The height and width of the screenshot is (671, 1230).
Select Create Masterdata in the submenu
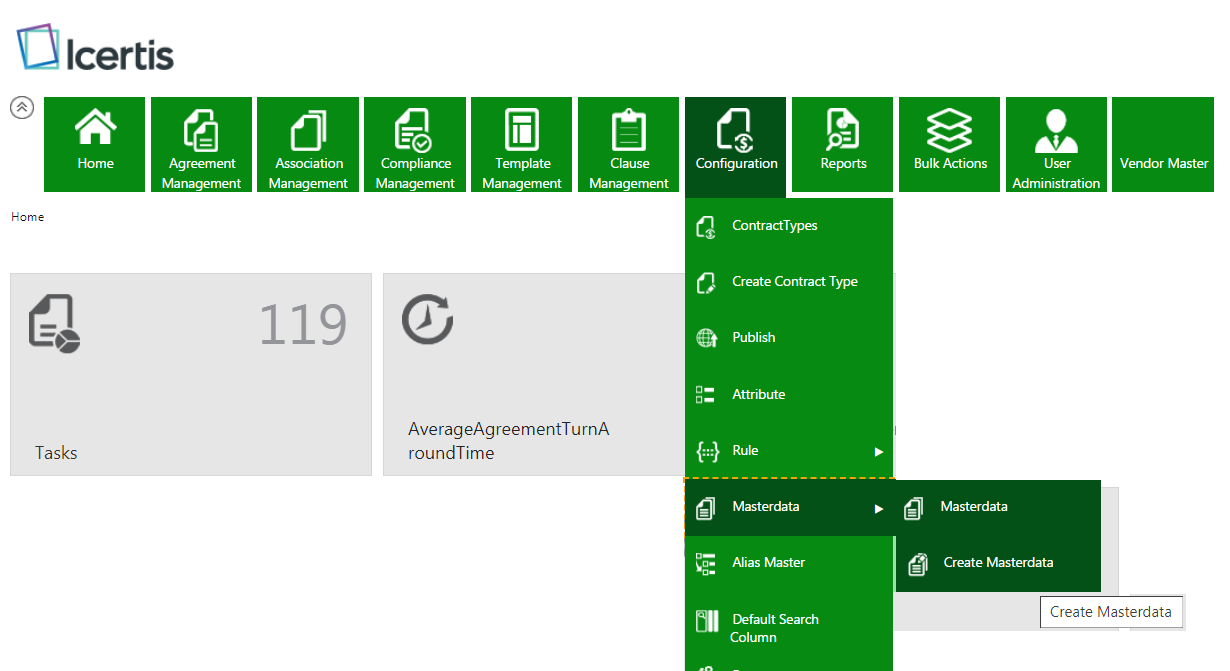(997, 563)
